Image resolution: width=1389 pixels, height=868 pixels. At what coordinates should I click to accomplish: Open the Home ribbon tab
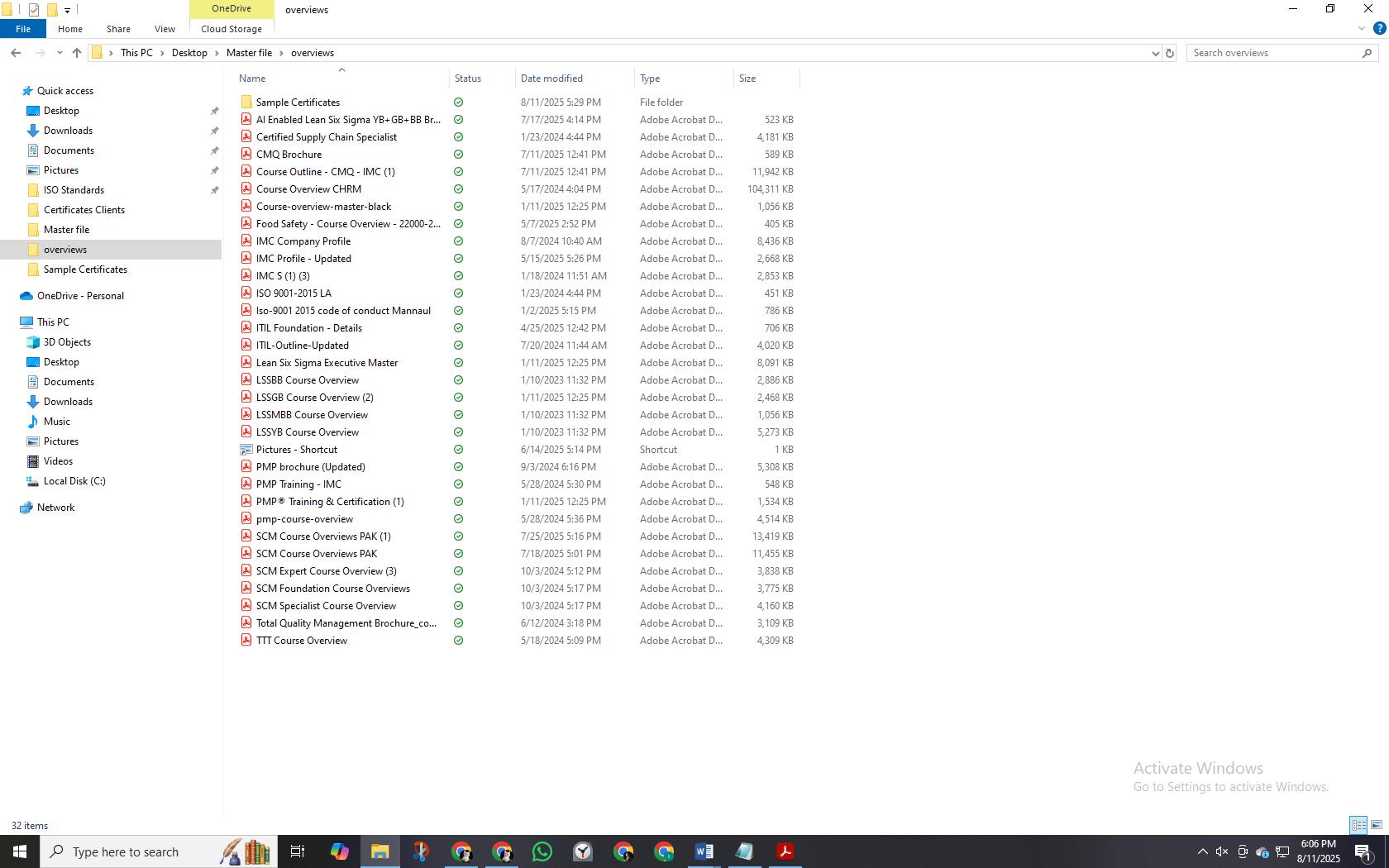[x=70, y=29]
